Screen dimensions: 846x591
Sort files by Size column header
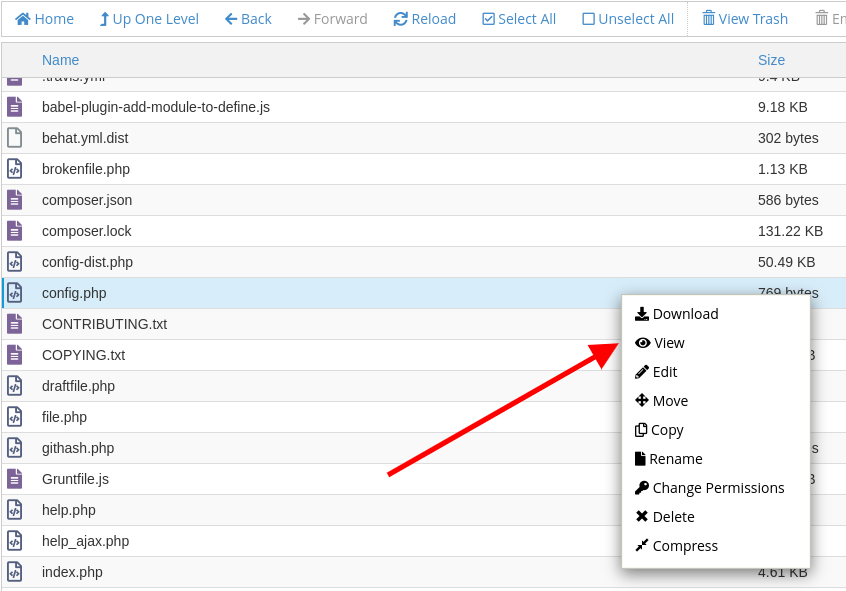click(771, 60)
